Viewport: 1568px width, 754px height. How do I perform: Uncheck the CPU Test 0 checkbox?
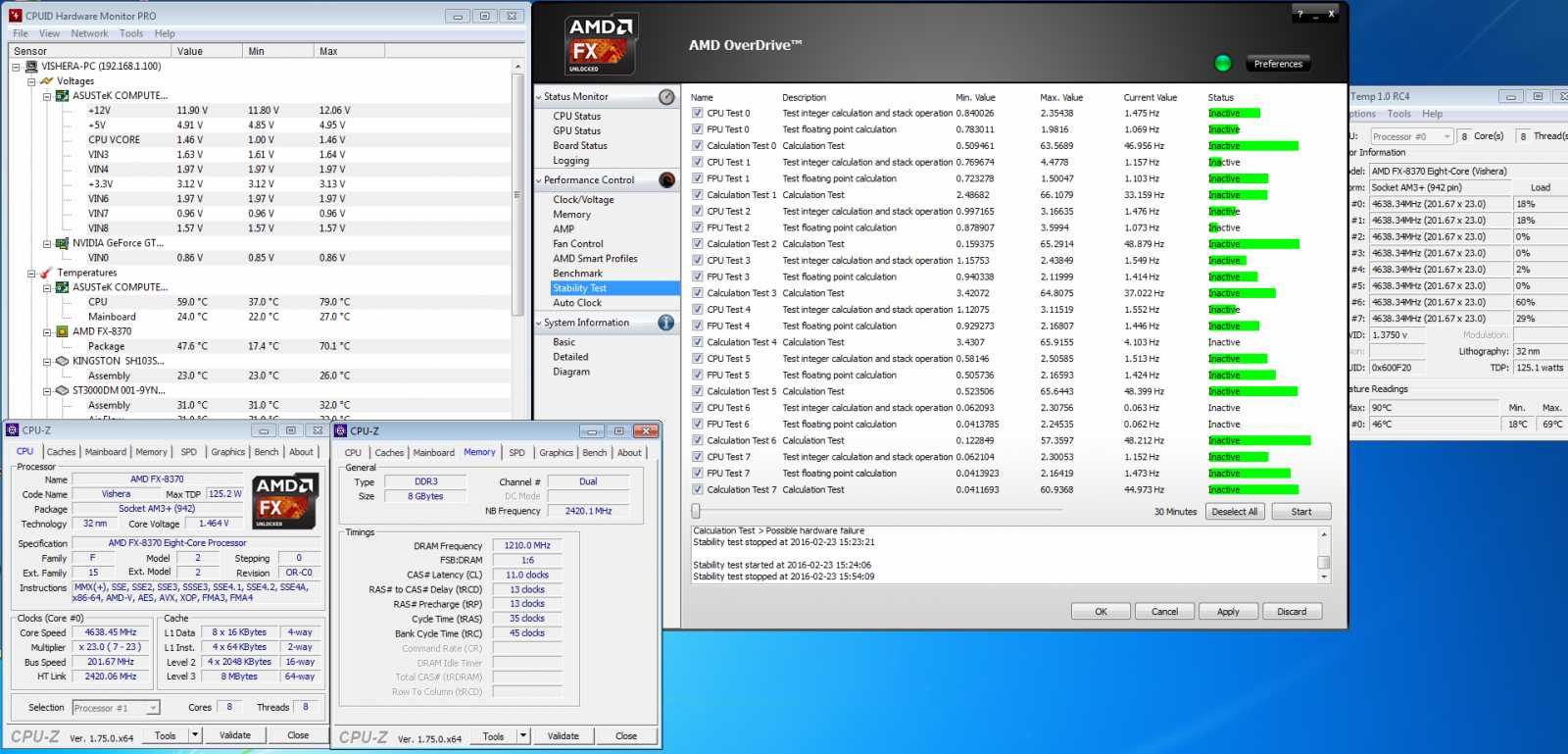698,113
